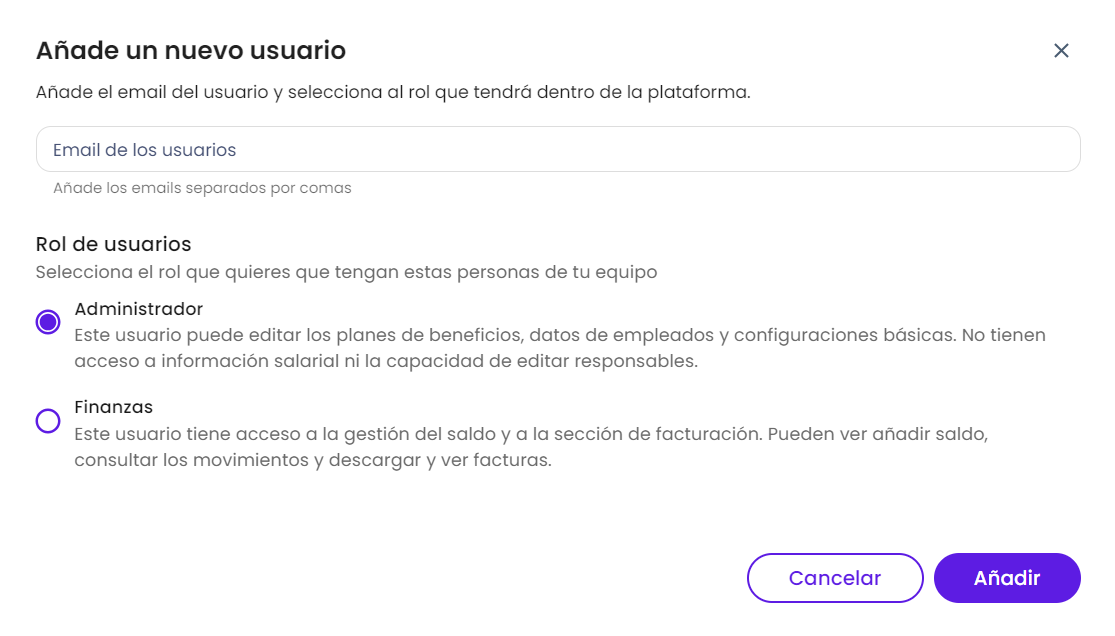Image resolution: width=1115 pixels, height=636 pixels.
Task: Choose the Finanzas radio button
Action: coord(48,421)
